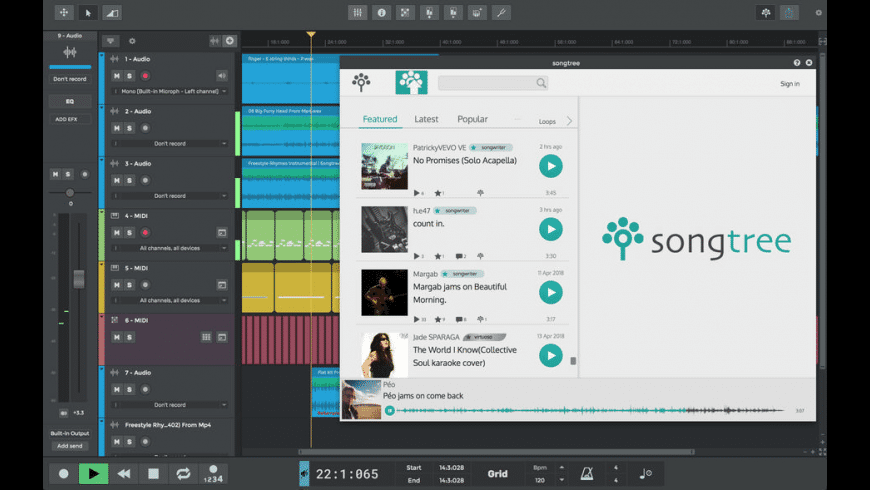Add a new track with plus button
Screen dimensions: 870x490
(x=230, y=41)
